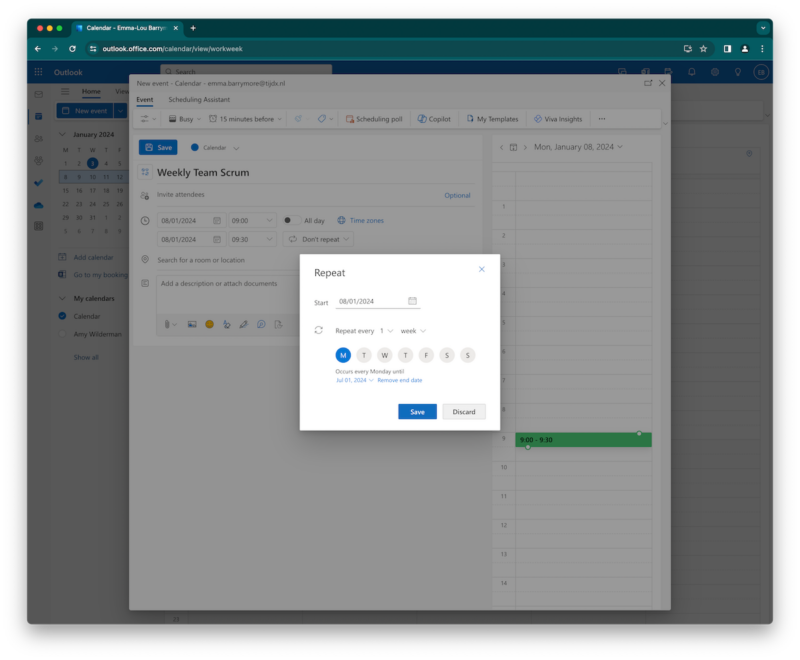This screenshot has width=800, height=660.
Task: Click the Optional attendees link
Action: click(457, 195)
